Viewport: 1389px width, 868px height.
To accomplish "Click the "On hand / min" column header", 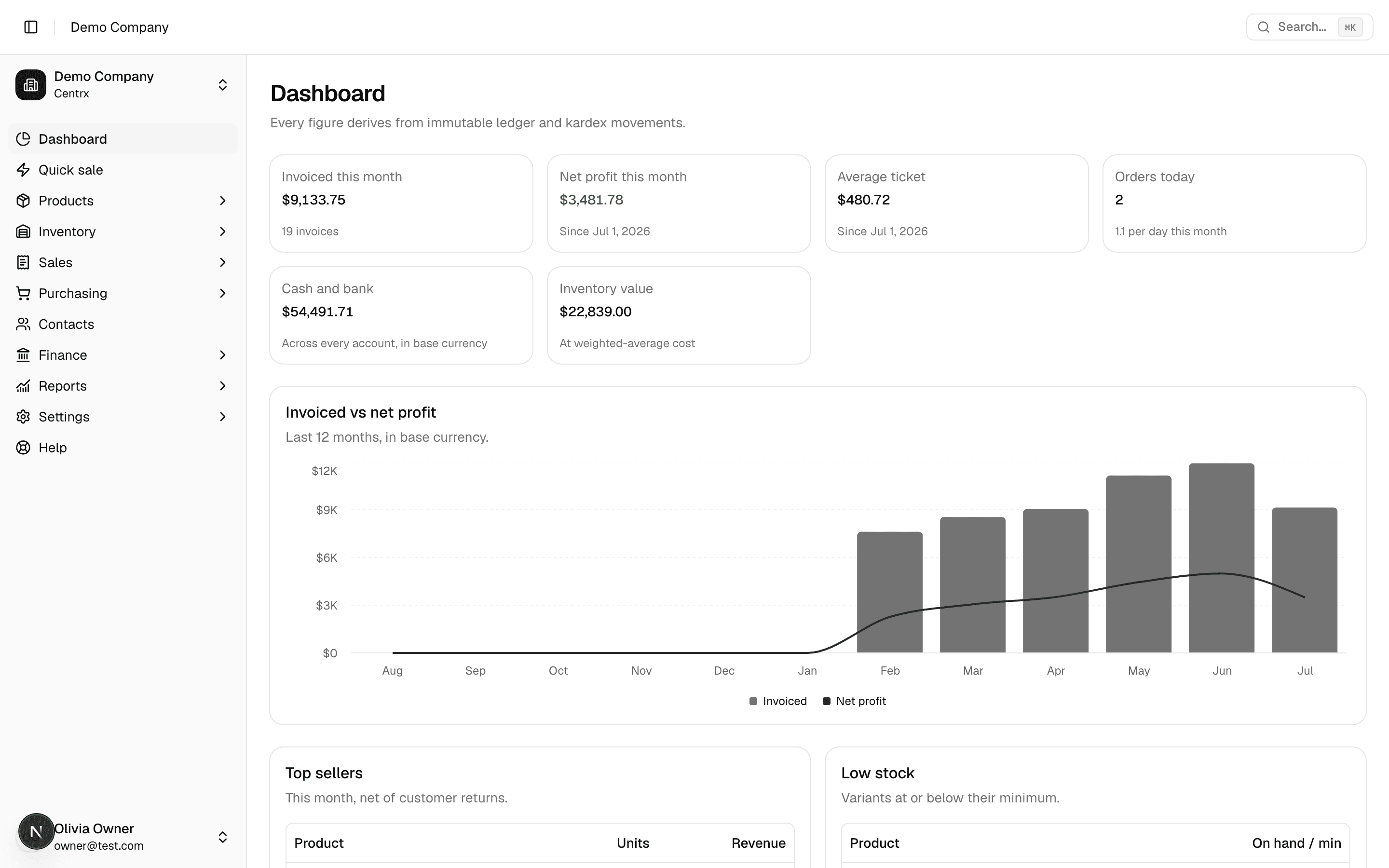I will (x=1296, y=843).
